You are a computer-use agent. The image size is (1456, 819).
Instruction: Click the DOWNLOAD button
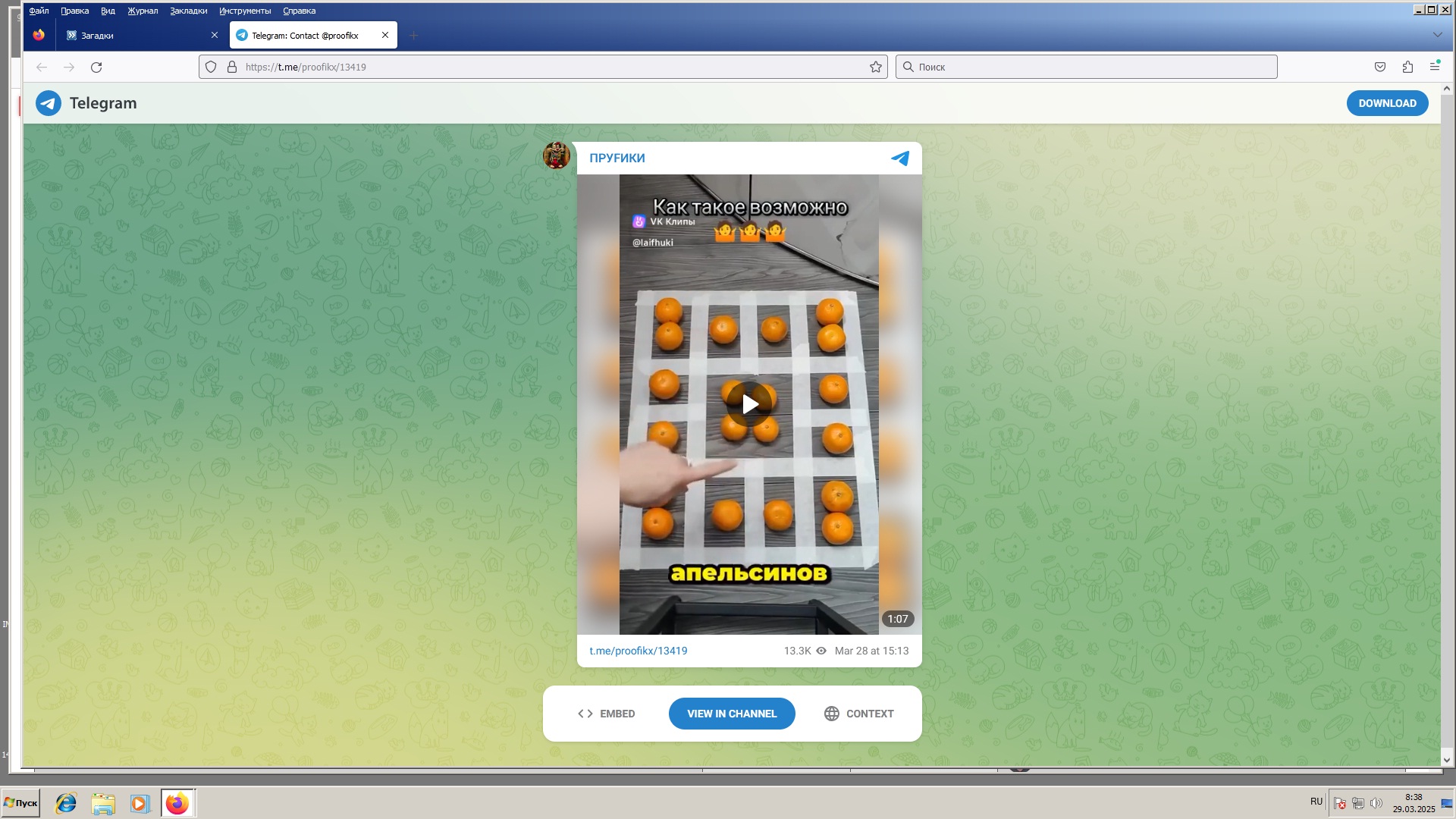tap(1387, 103)
